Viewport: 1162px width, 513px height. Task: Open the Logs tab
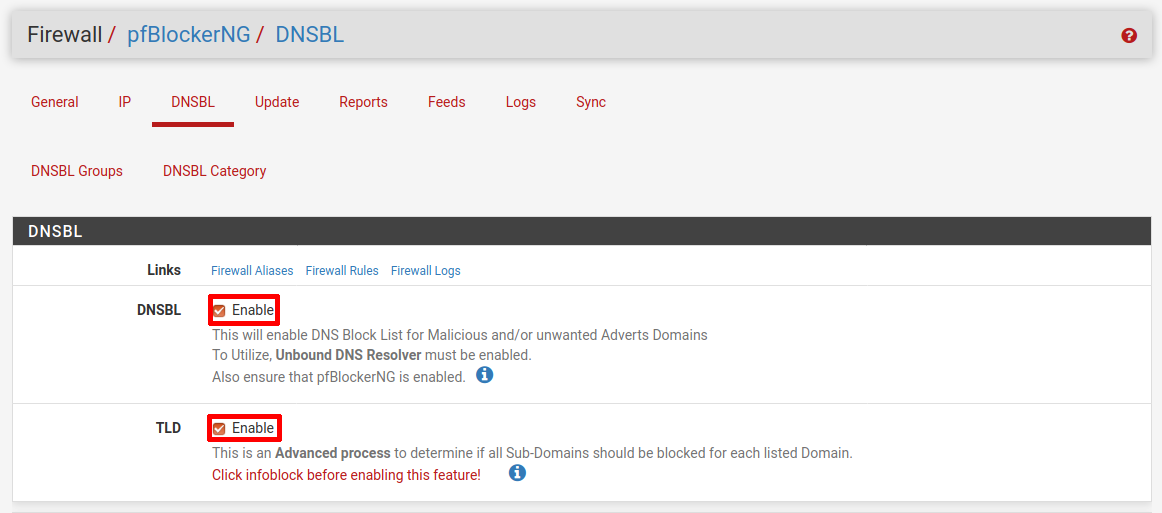pos(521,102)
